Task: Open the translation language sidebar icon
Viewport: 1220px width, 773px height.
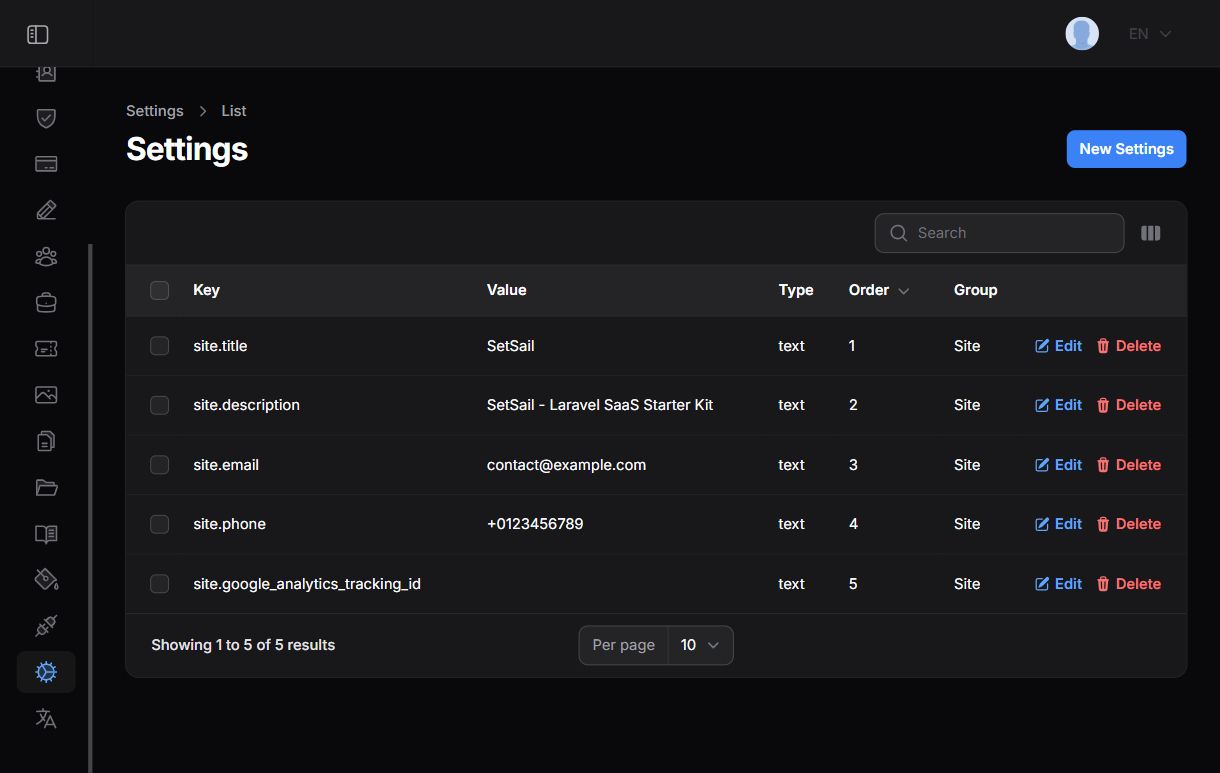Action: coord(46,718)
